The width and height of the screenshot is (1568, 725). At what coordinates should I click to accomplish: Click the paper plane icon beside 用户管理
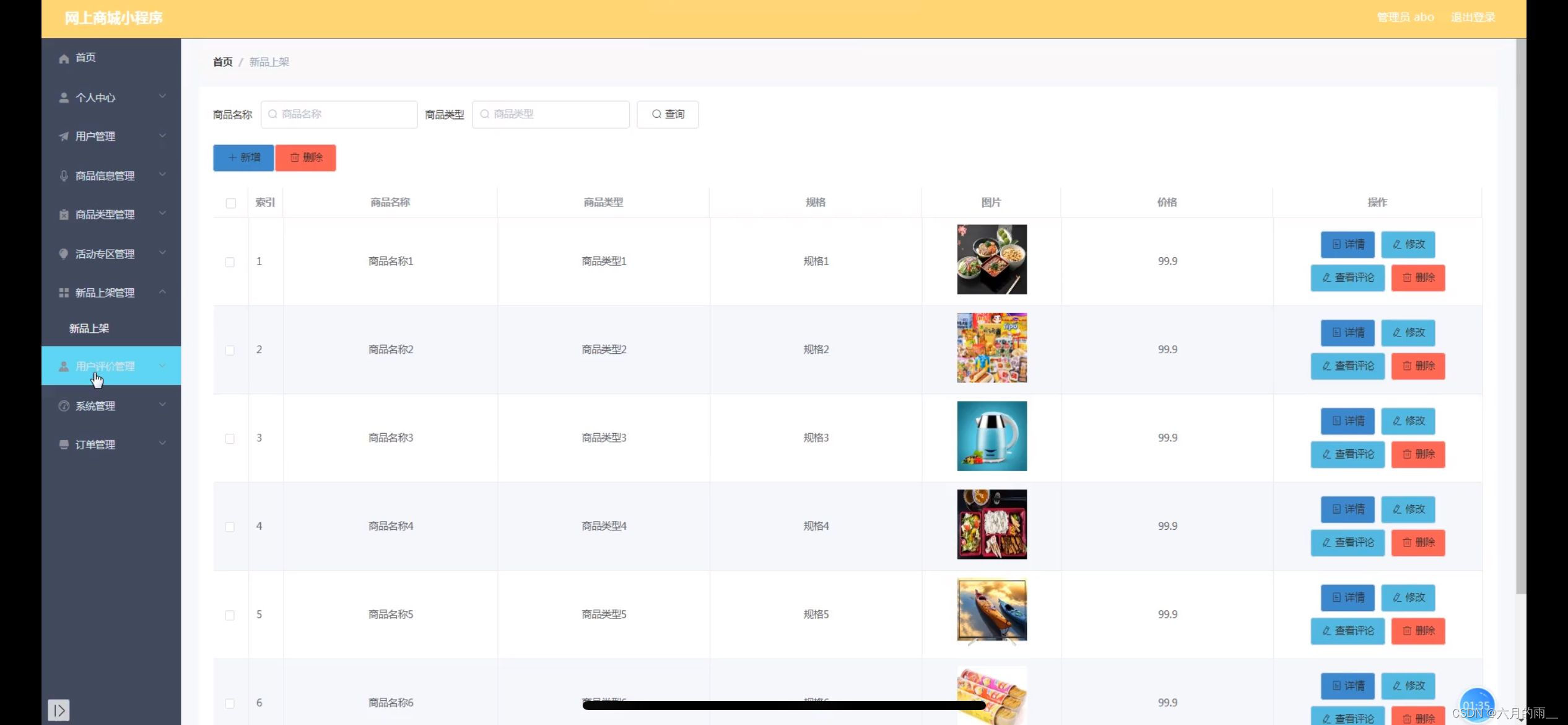click(x=64, y=136)
